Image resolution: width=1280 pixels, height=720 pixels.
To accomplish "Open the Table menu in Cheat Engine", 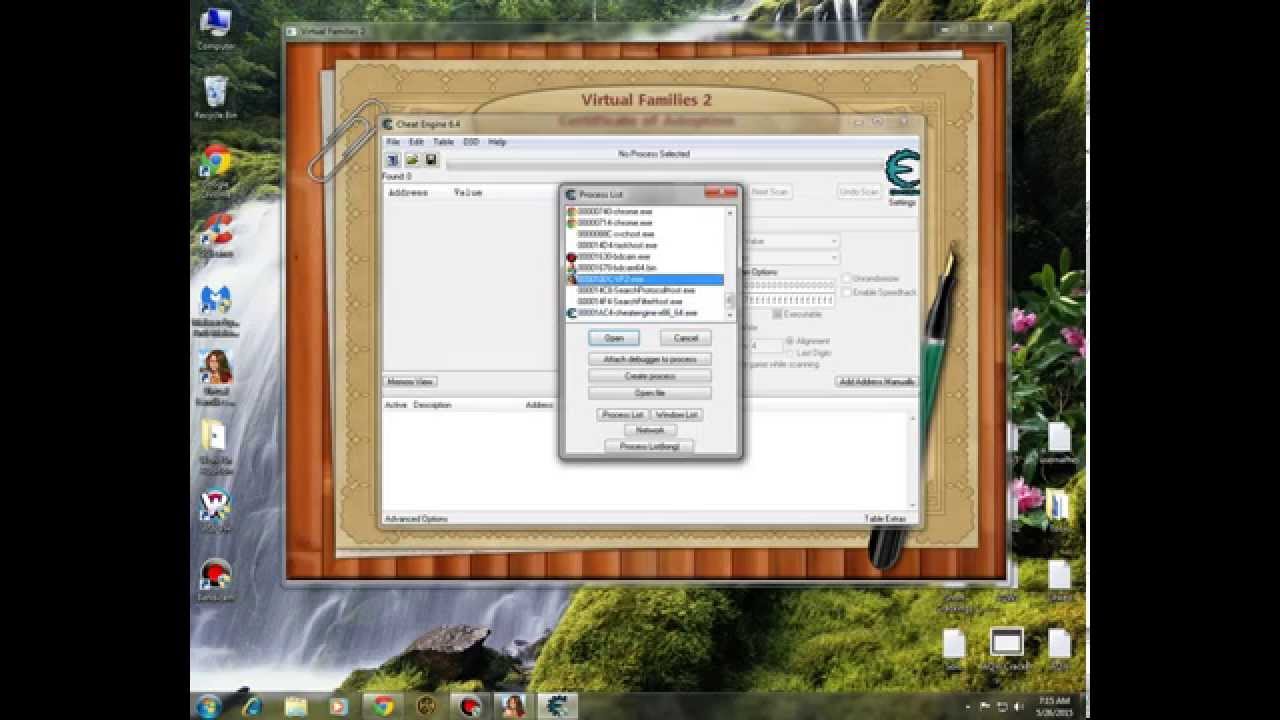I will 444,142.
